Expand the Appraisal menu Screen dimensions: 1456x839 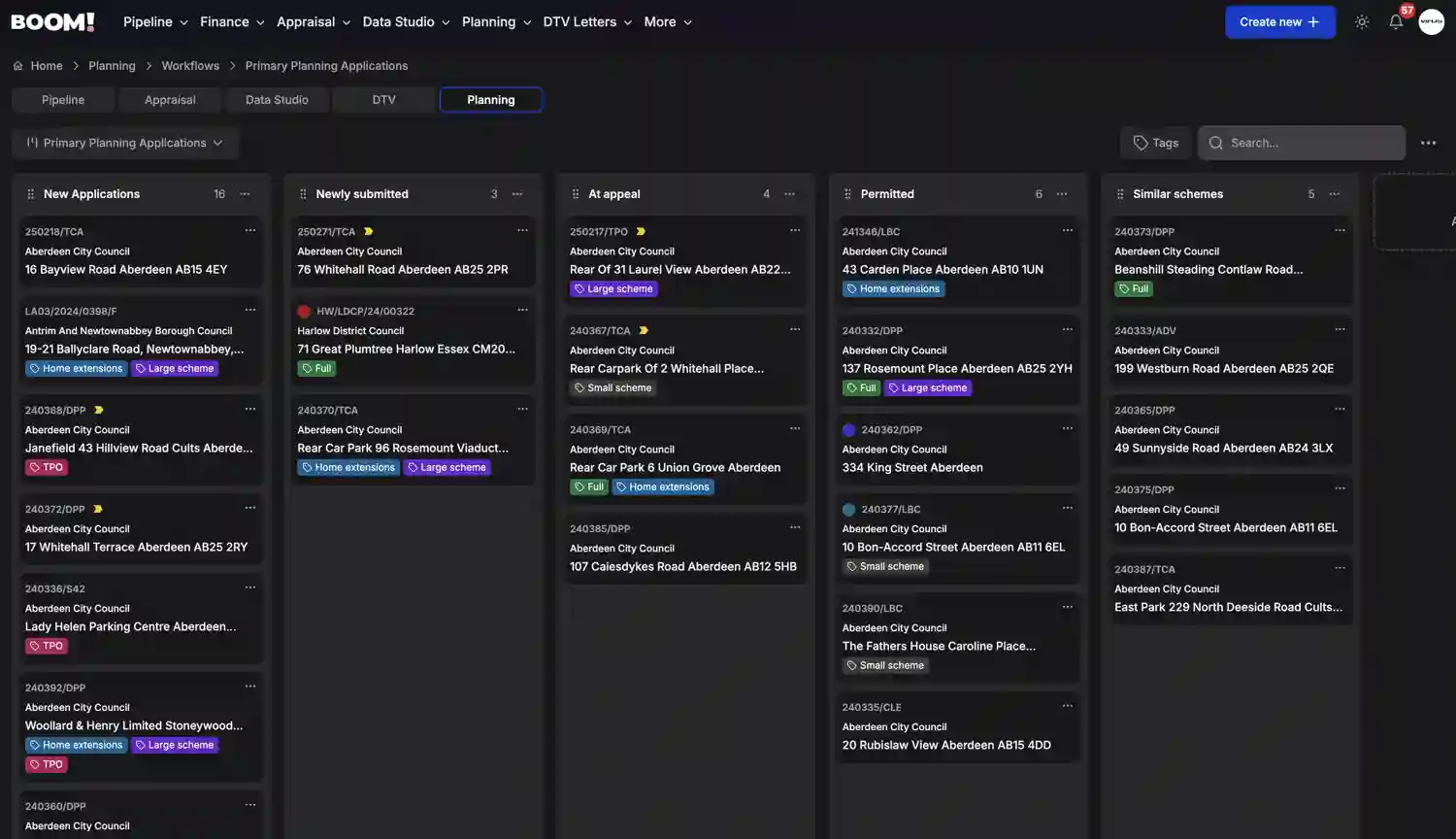314,21
